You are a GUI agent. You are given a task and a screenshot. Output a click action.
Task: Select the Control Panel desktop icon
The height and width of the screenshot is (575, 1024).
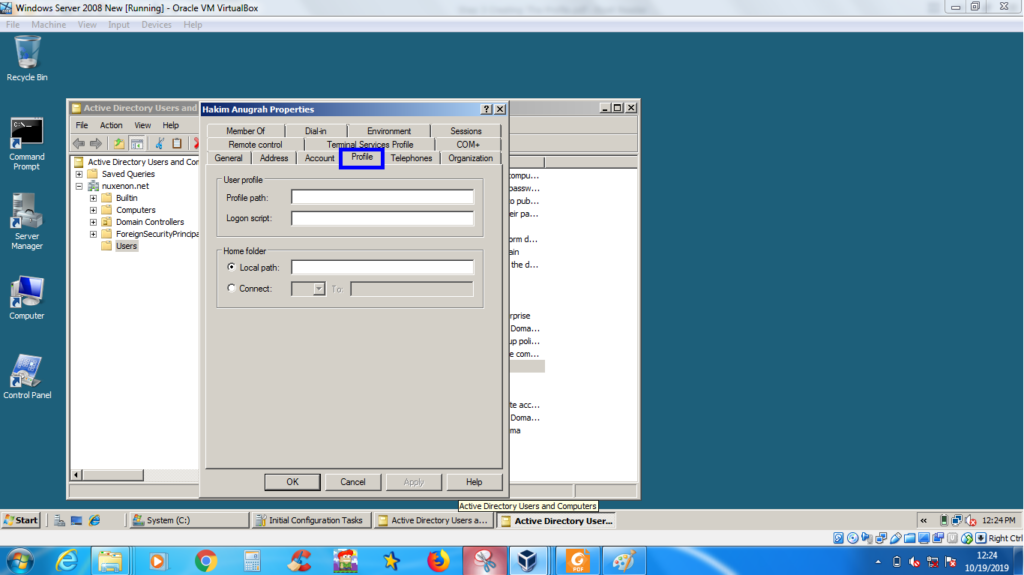point(27,376)
